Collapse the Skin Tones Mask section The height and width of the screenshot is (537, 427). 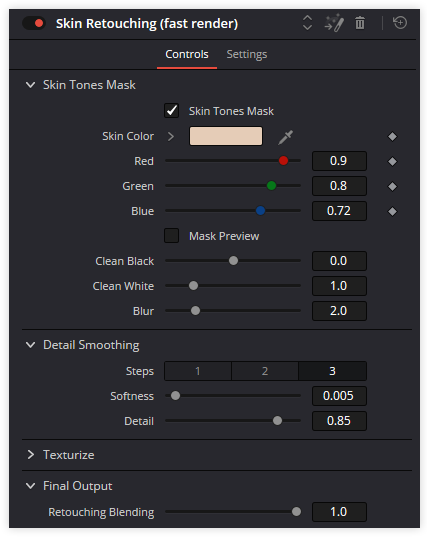30,85
